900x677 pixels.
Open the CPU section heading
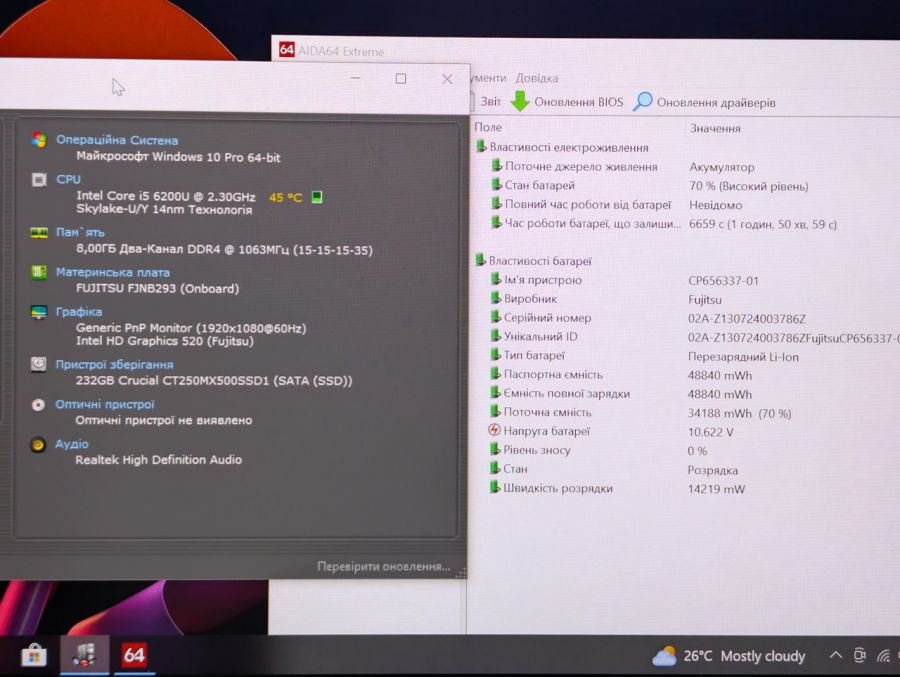68,179
